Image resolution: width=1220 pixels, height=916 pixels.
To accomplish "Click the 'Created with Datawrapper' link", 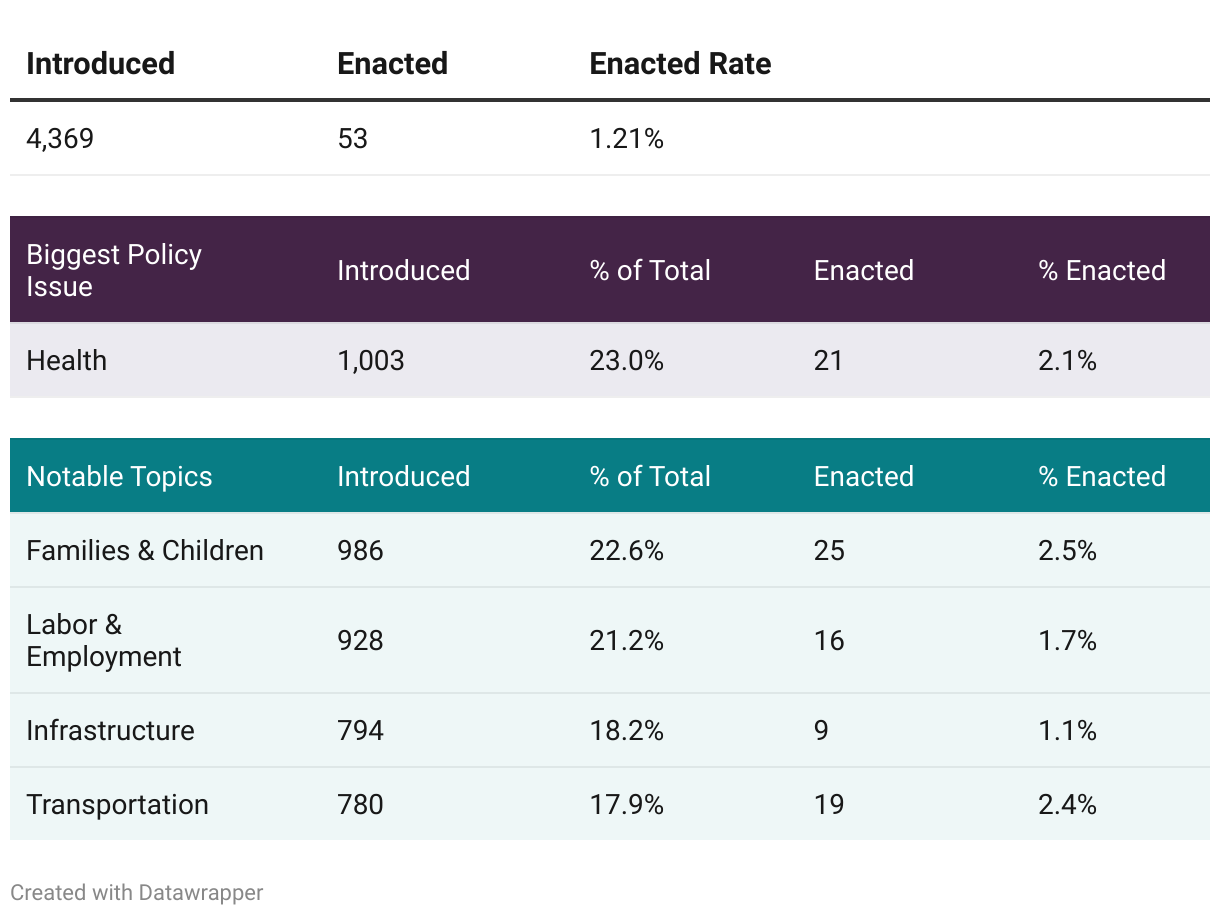I will point(137,893).
